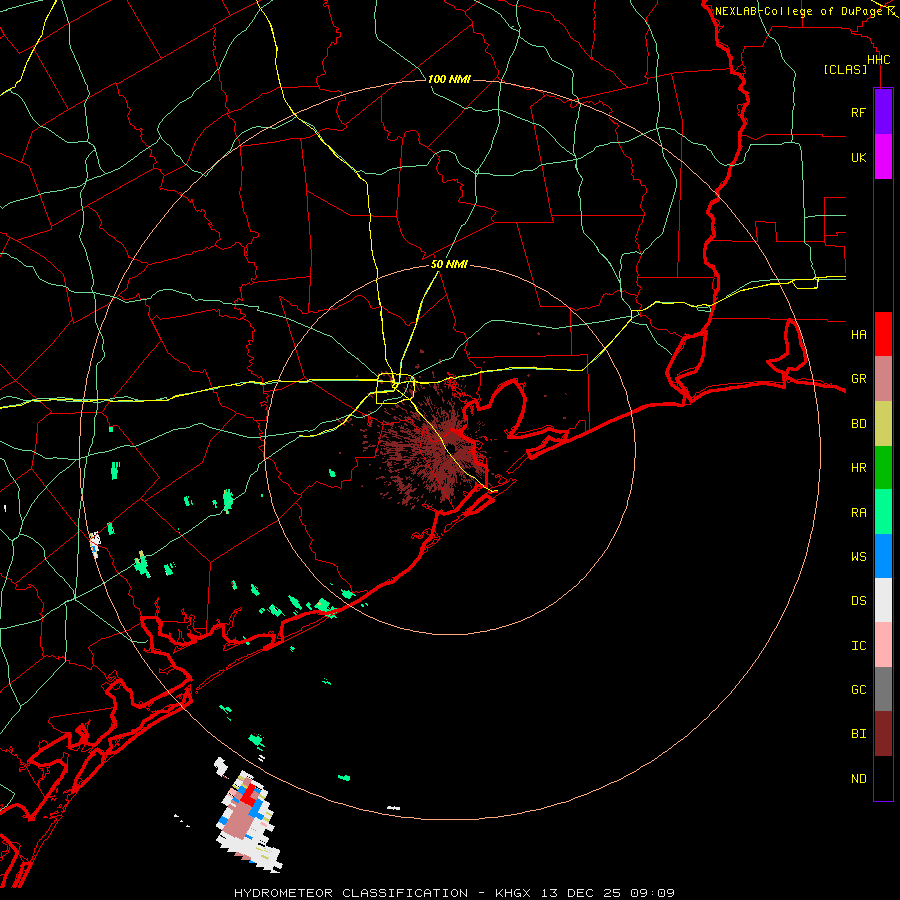Pick the gray GC ground clutter swatch

pos(883,689)
